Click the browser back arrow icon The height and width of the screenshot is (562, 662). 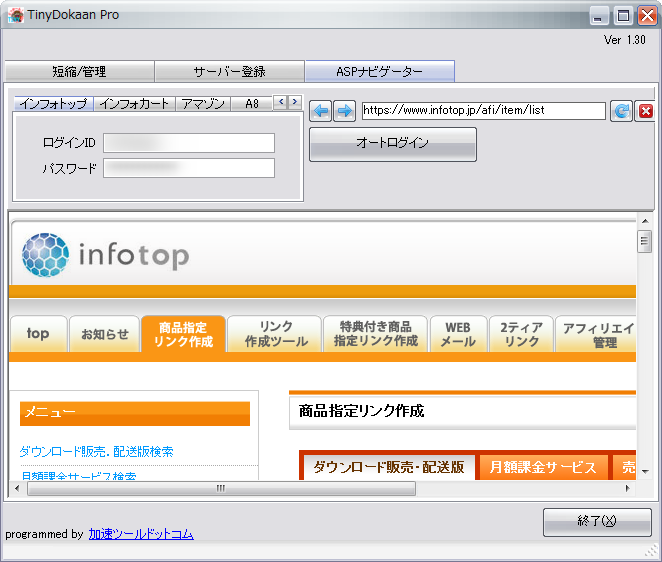tap(320, 111)
